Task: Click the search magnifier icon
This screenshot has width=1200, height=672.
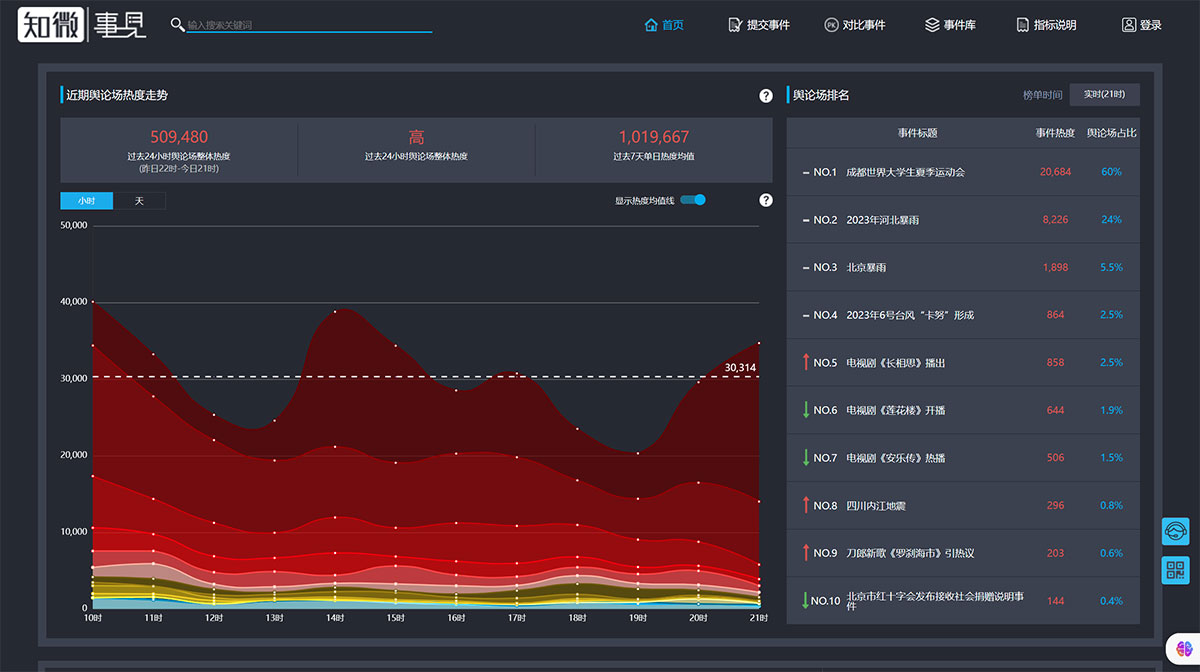Action: coord(177,24)
